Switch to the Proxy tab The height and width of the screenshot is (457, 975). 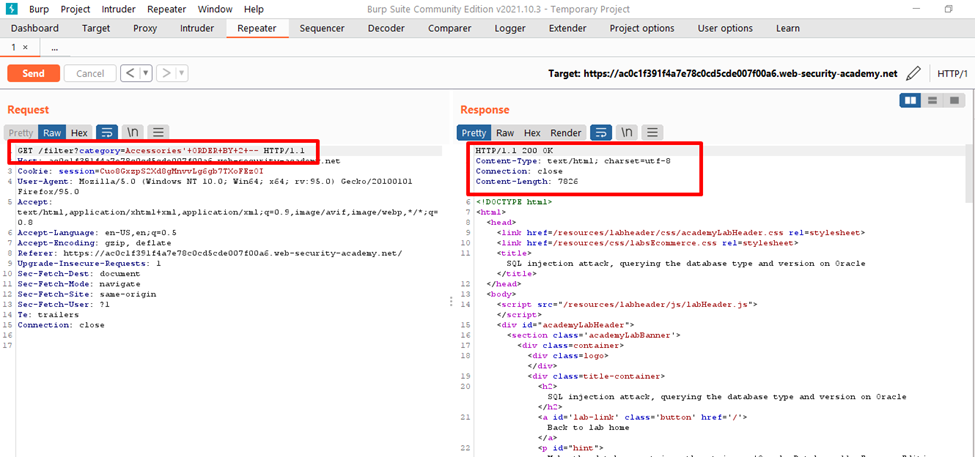(x=145, y=29)
